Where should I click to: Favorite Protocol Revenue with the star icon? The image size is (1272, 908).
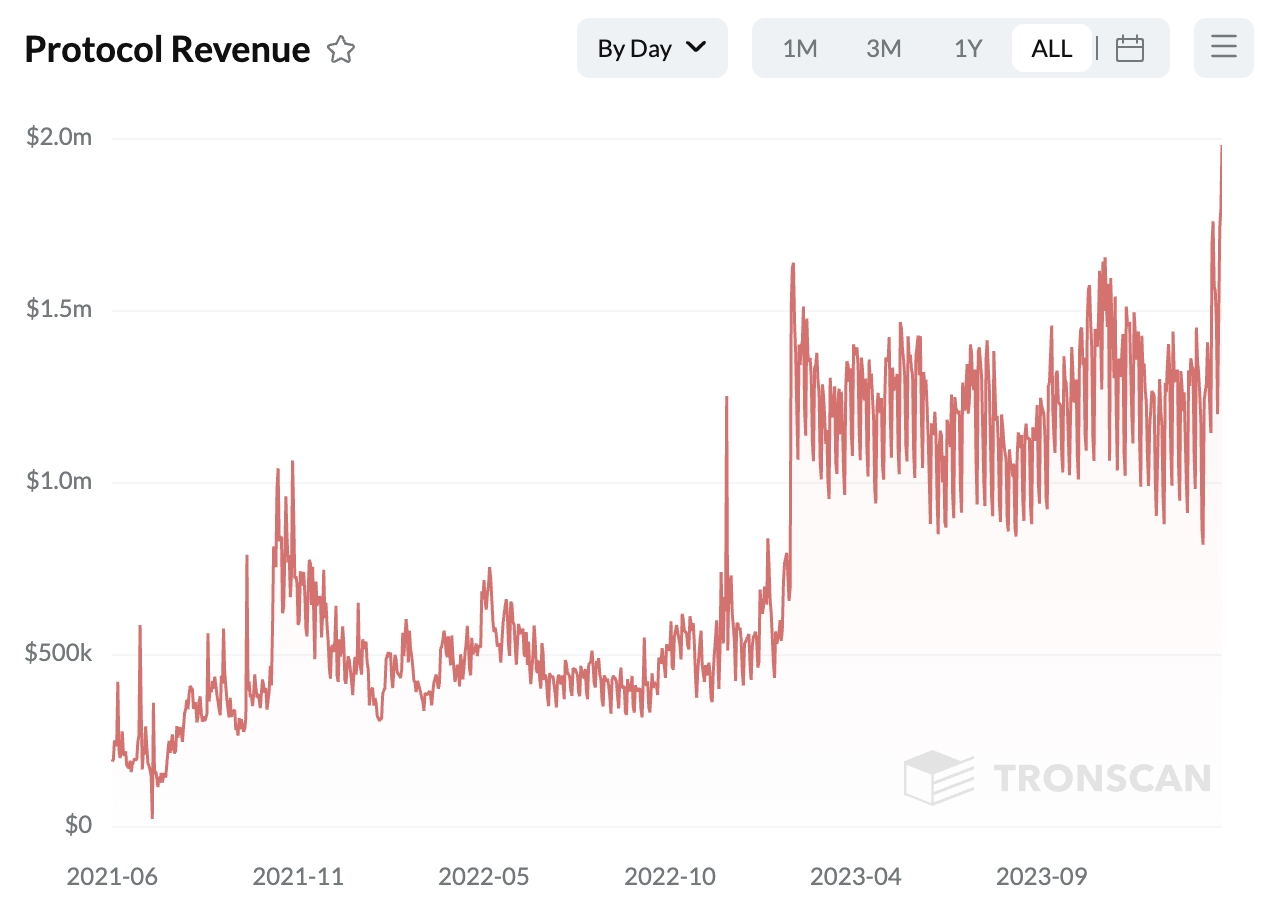pyautogui.click(x=341, y=49)
